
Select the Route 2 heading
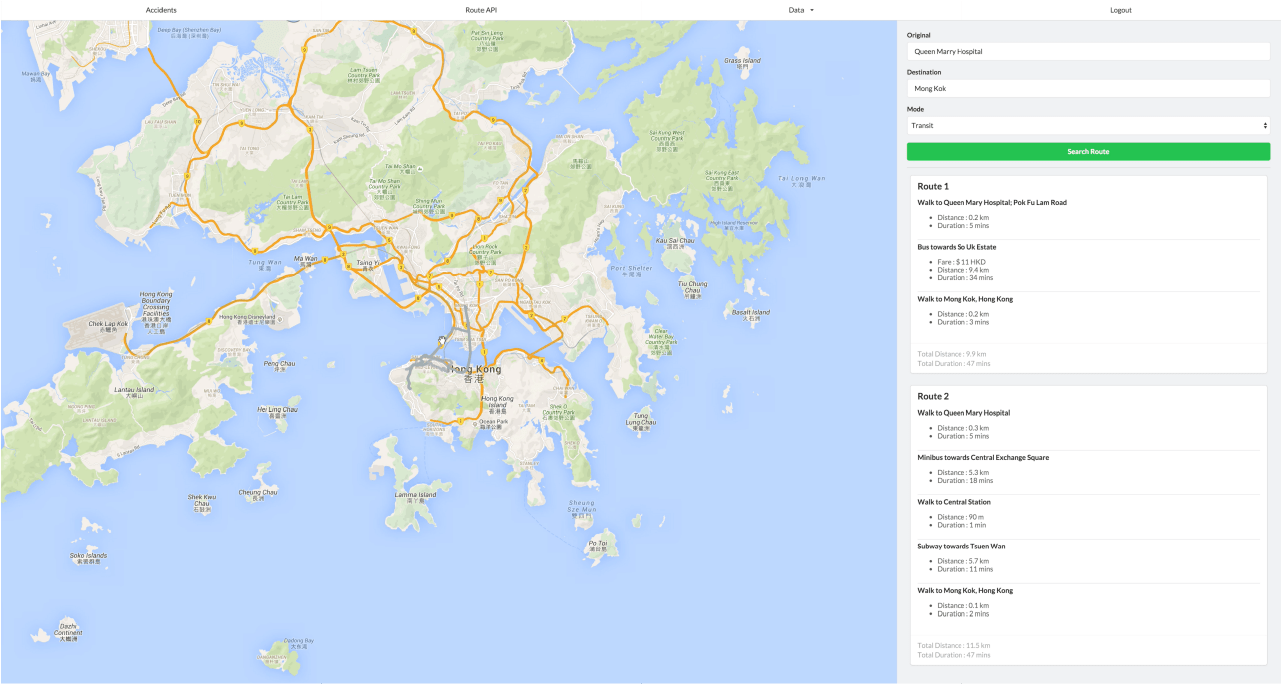[933, 396]
